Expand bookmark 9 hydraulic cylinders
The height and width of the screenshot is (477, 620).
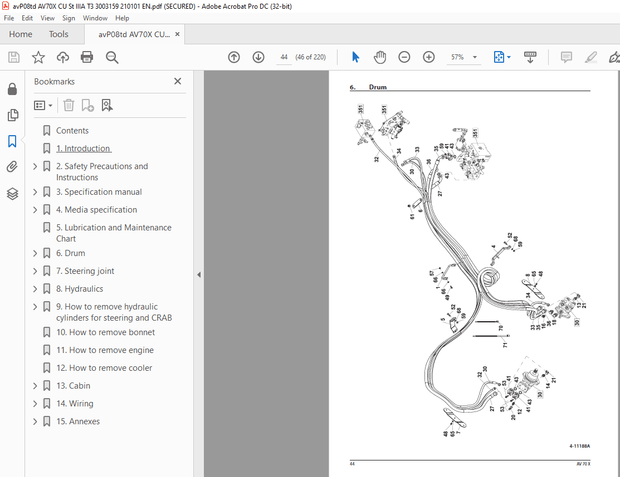(35, 307)
